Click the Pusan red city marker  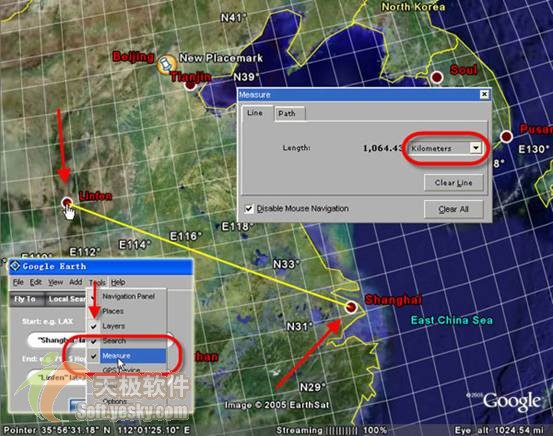pyautogui.click(x=506, y=136)
